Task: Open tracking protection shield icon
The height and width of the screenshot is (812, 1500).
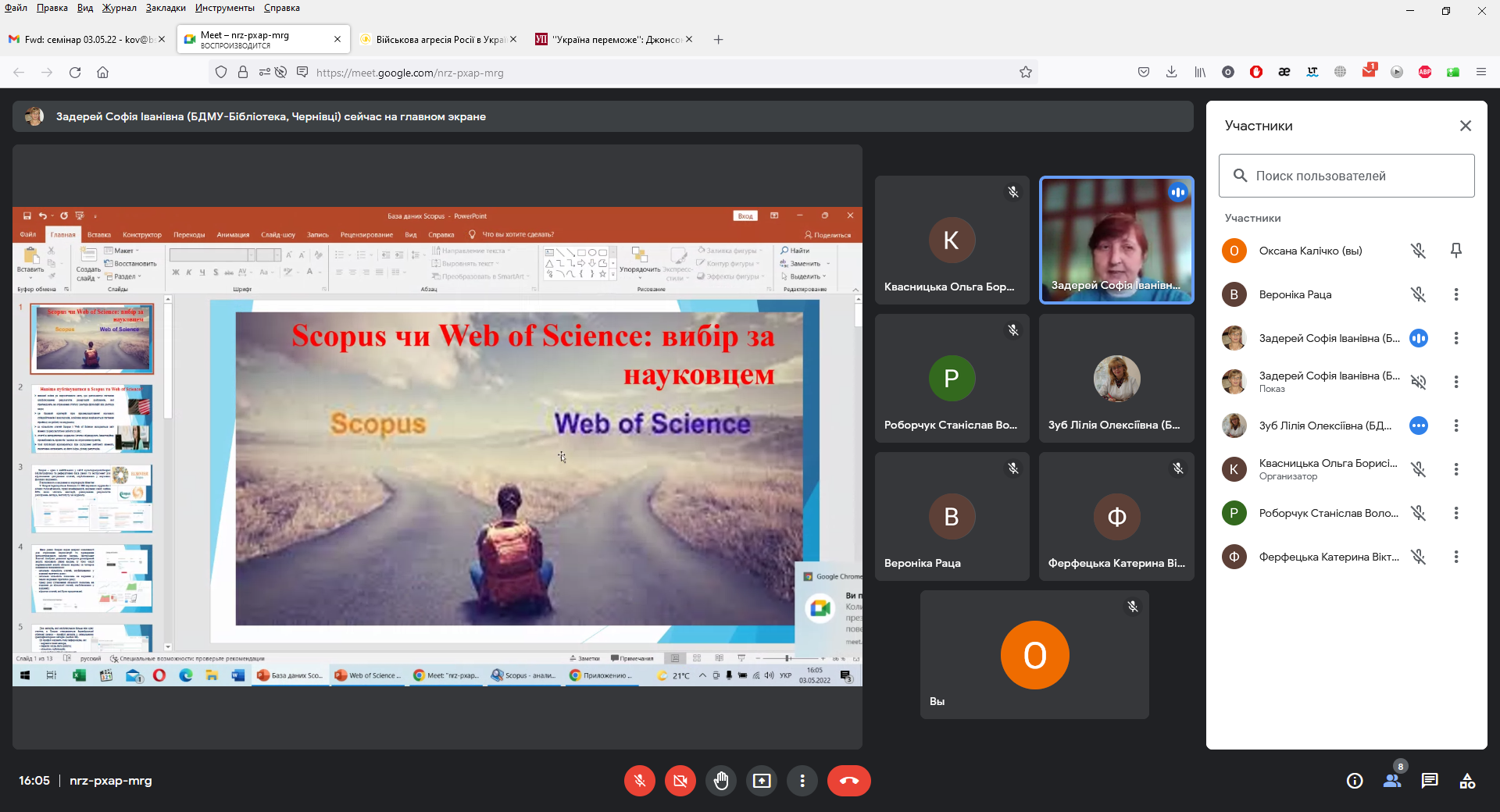Action: click(221, 73)
